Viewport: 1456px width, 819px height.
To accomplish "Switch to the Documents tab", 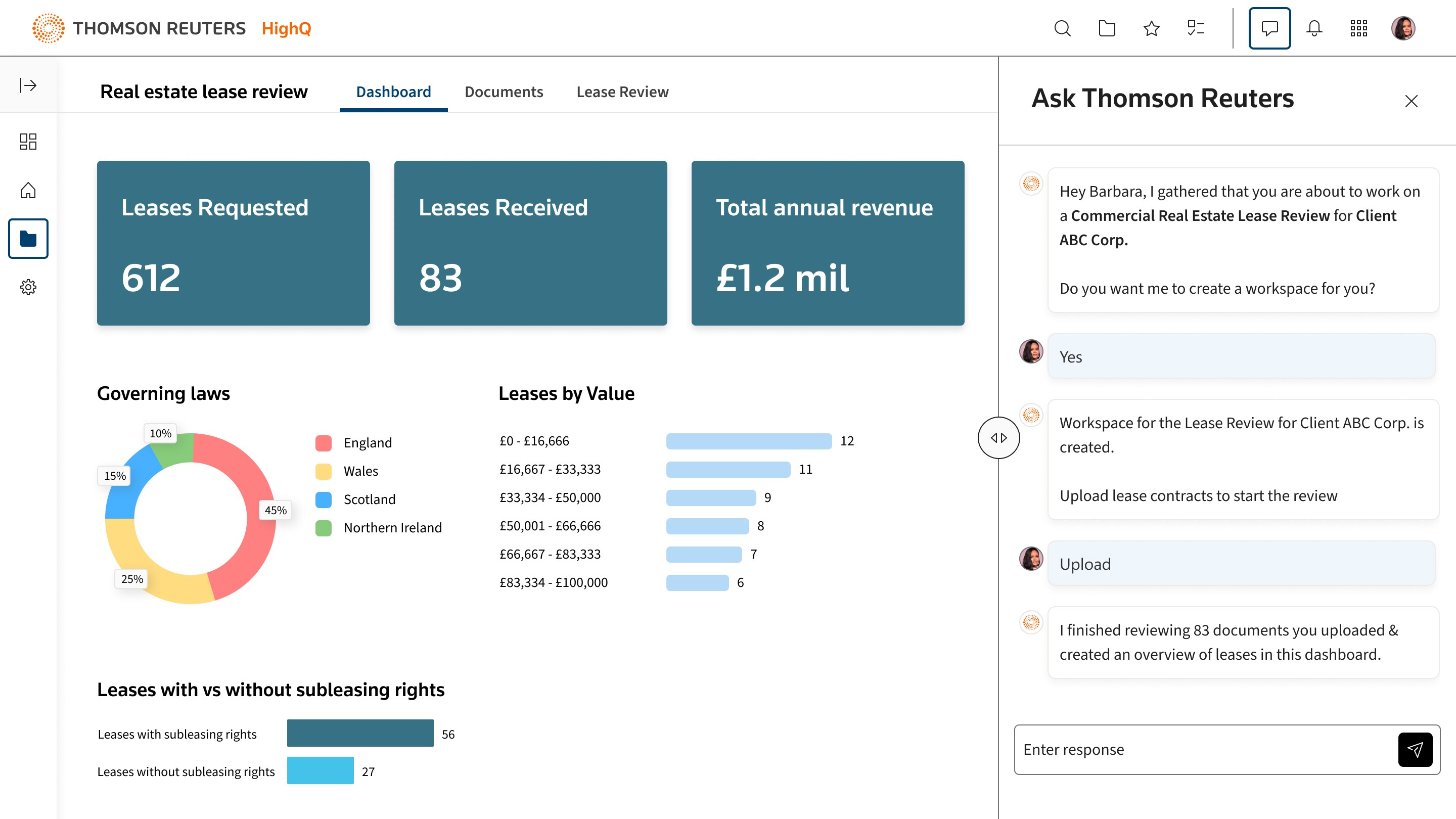I will pyautogui.click(x=504, y=92).
